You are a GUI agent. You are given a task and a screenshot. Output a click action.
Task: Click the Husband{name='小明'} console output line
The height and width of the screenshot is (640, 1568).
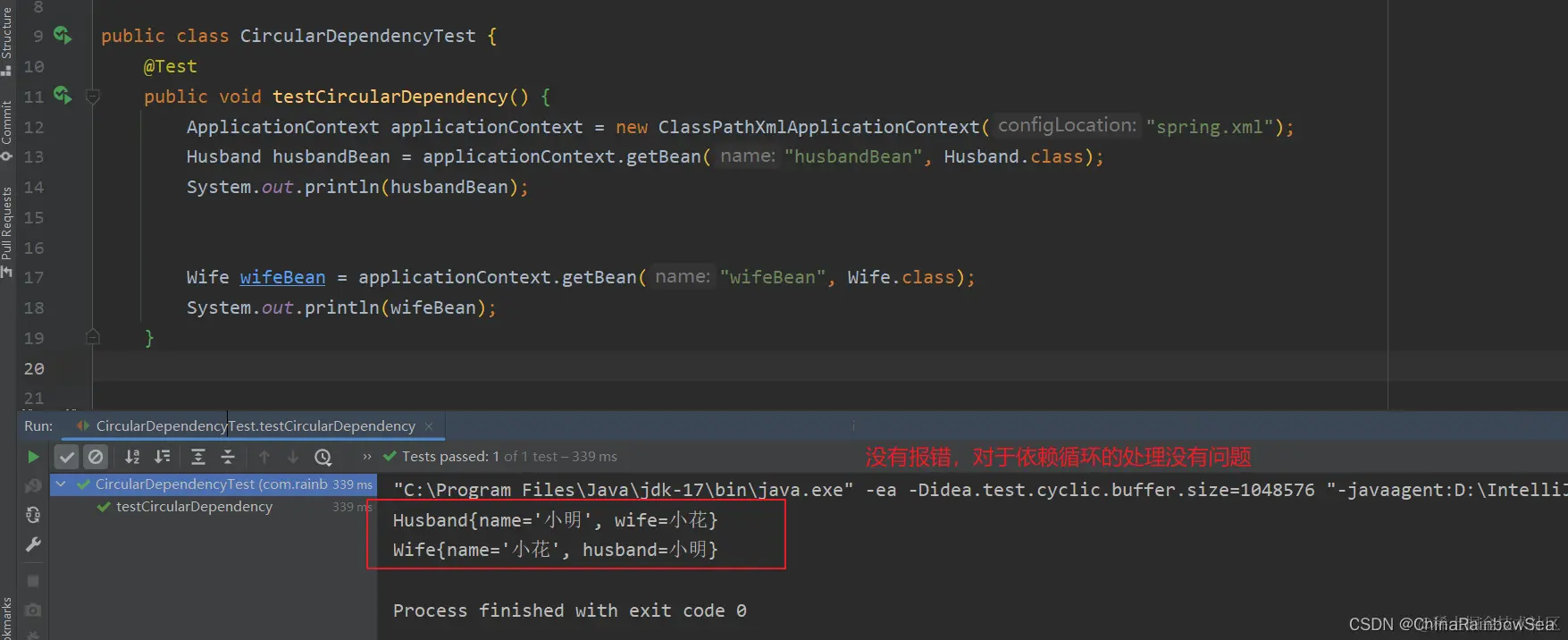556,520
